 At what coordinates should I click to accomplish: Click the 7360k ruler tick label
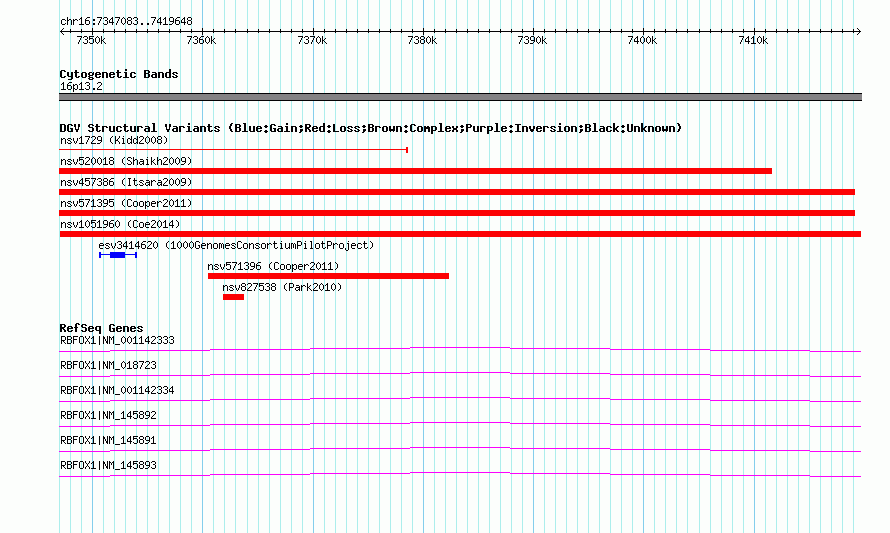[201, 41]
